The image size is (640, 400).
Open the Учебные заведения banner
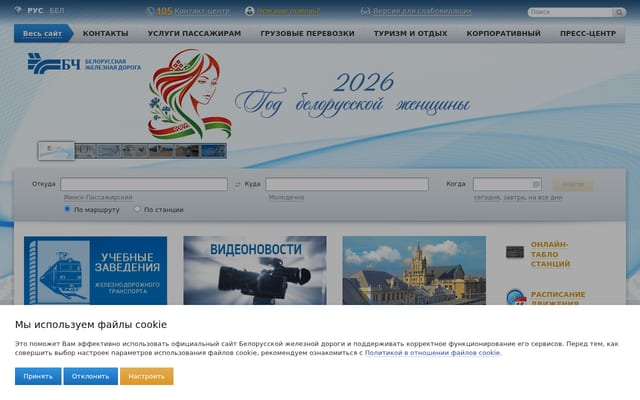(96, 271)
